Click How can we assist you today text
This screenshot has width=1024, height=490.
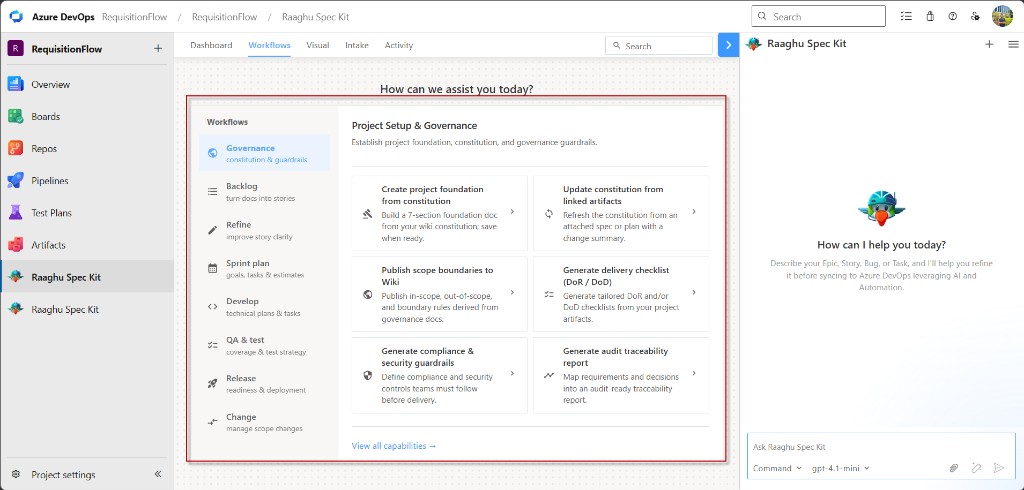pos(456,89)
